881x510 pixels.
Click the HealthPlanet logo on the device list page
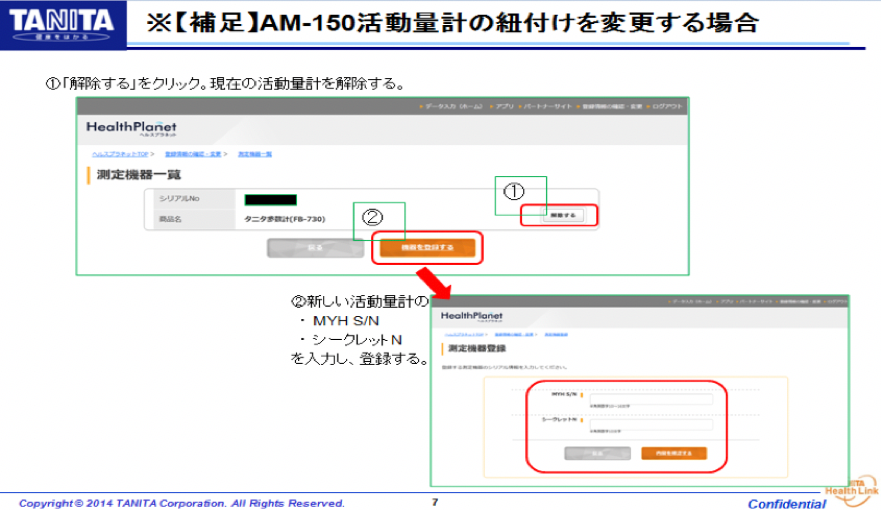(x=131, y=128)
